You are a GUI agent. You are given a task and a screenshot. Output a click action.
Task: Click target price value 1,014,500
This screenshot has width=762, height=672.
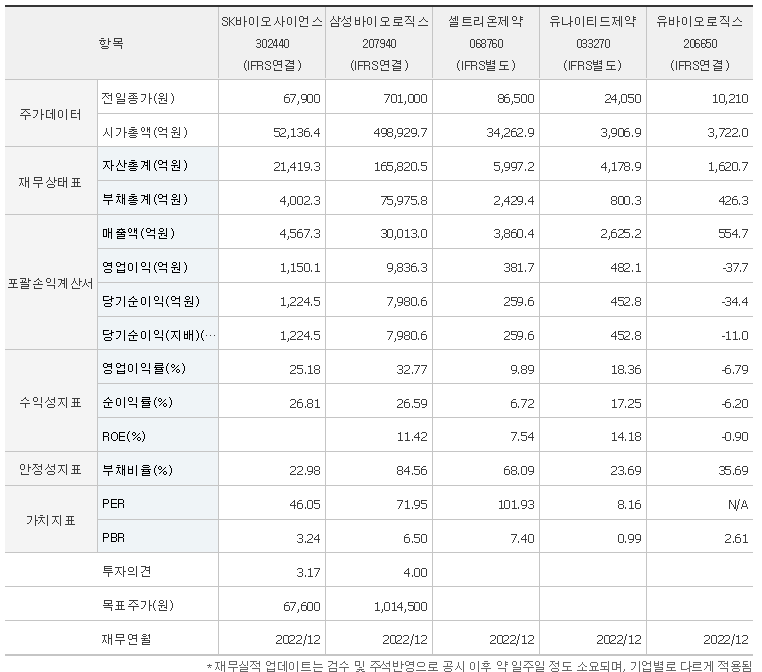(x=400, y=607)
